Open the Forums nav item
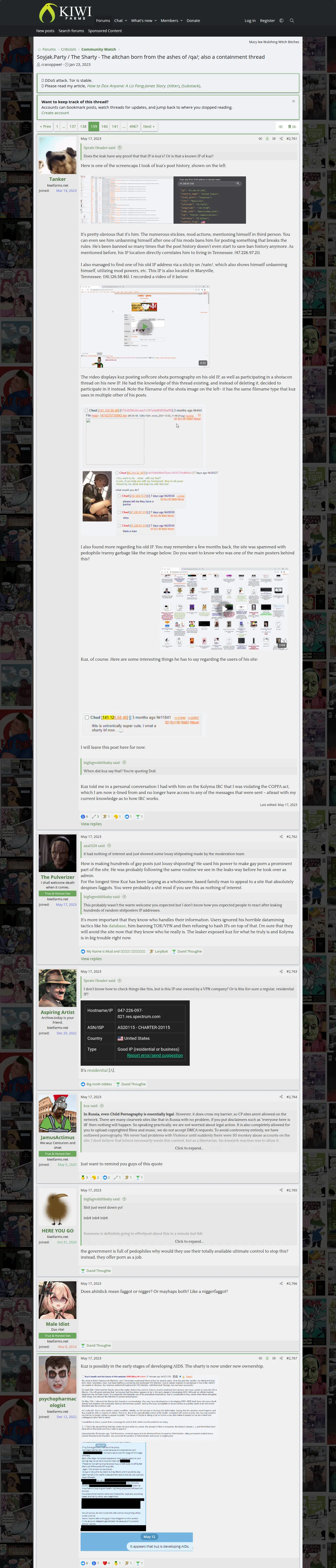This screenshot has height=1568, width=336. point(103,21)
